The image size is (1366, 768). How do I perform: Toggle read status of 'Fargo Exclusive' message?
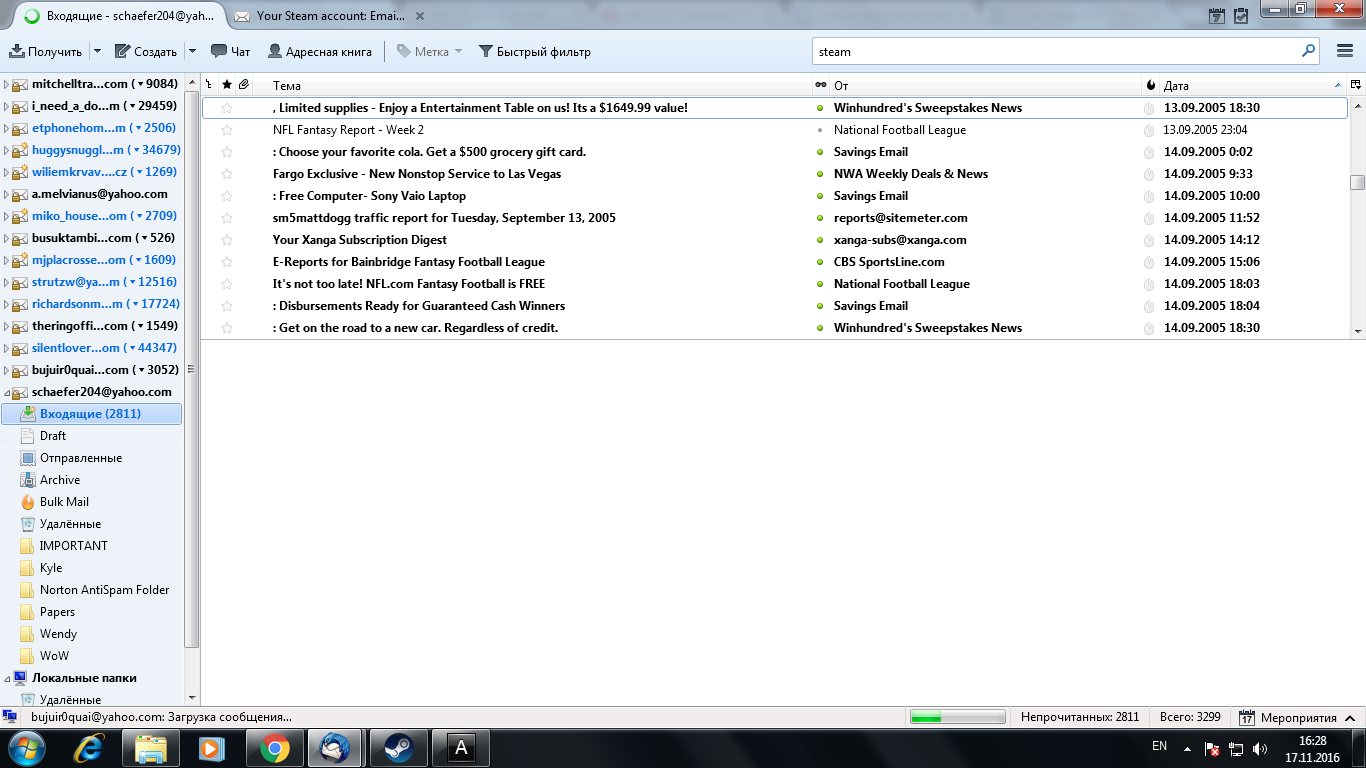pyautogui.click(x=820, y=174)
